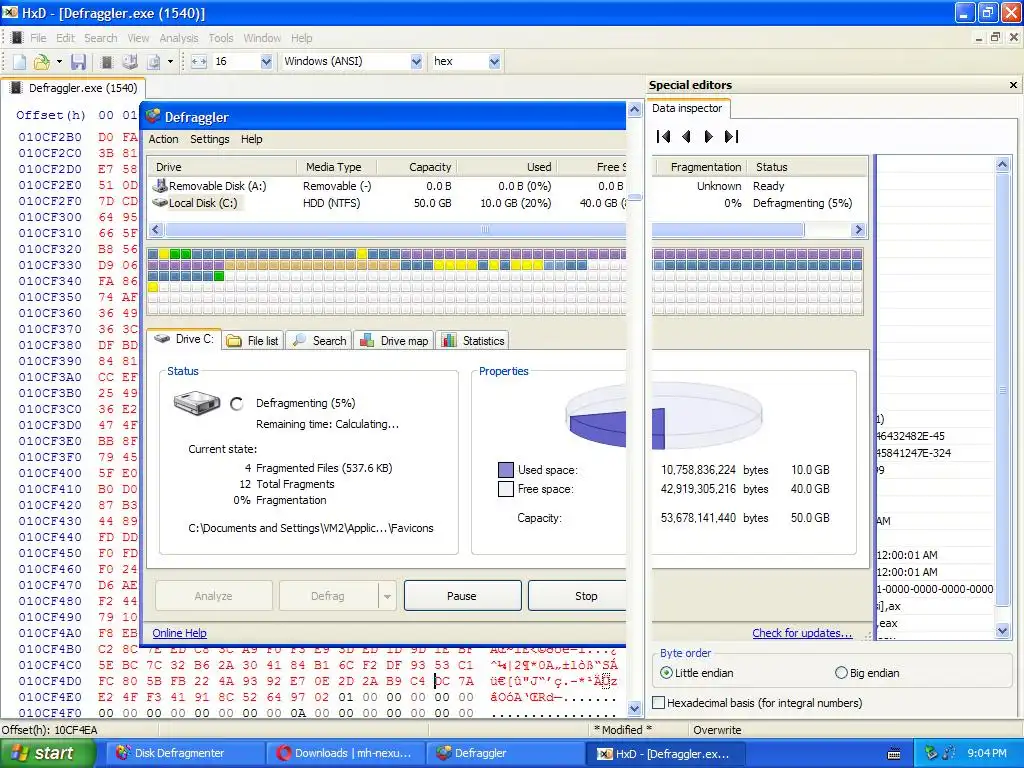Click the HxD document icon beside File menu
Viewport: 1024px width, 768px height.
17,38
